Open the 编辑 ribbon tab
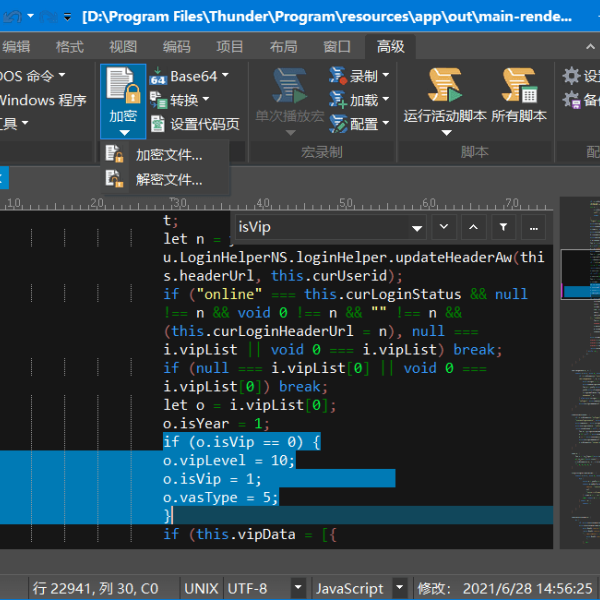Screen dimensions: 600x600 pos(16,47)
